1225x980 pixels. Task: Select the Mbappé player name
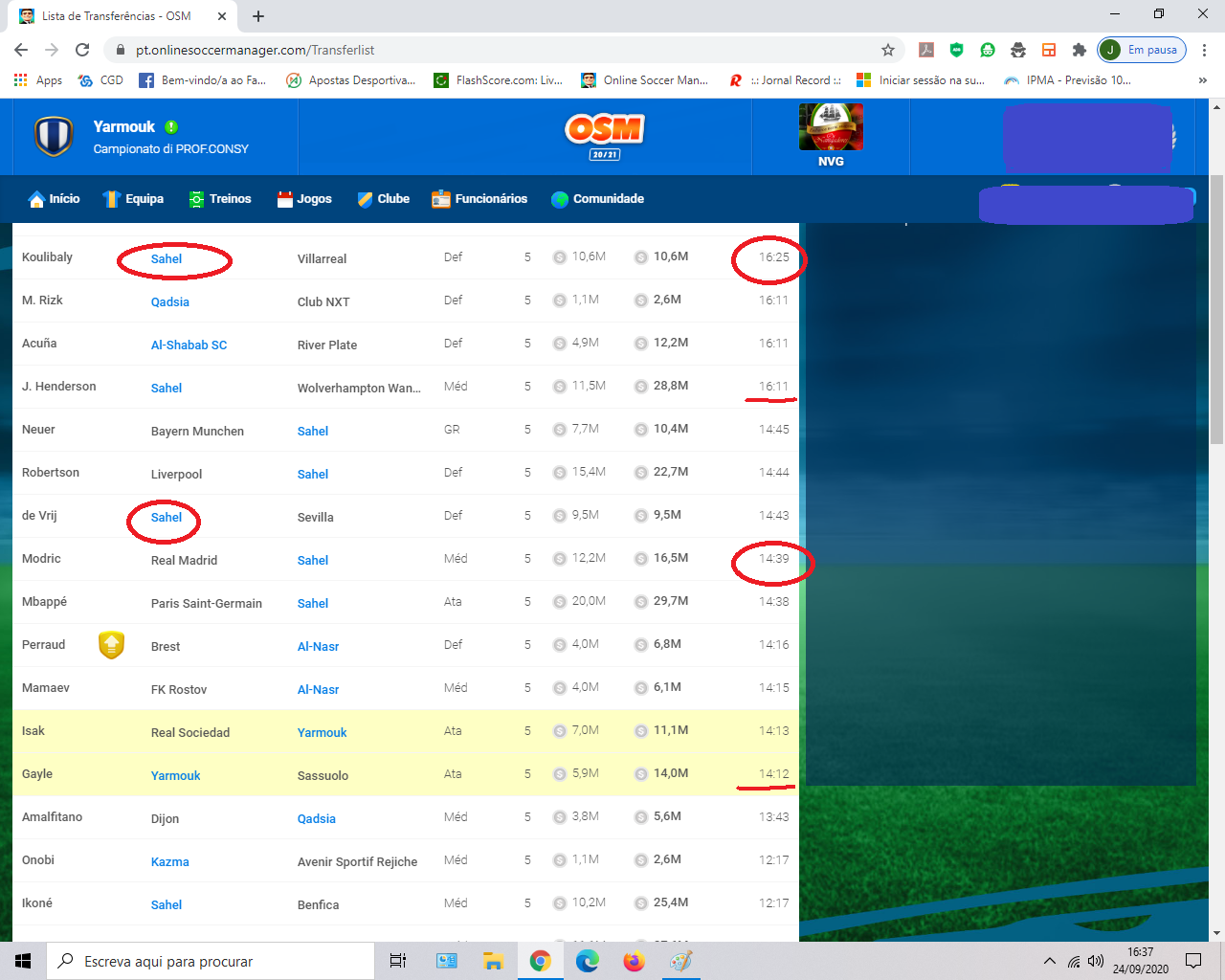tap(44, 602)
